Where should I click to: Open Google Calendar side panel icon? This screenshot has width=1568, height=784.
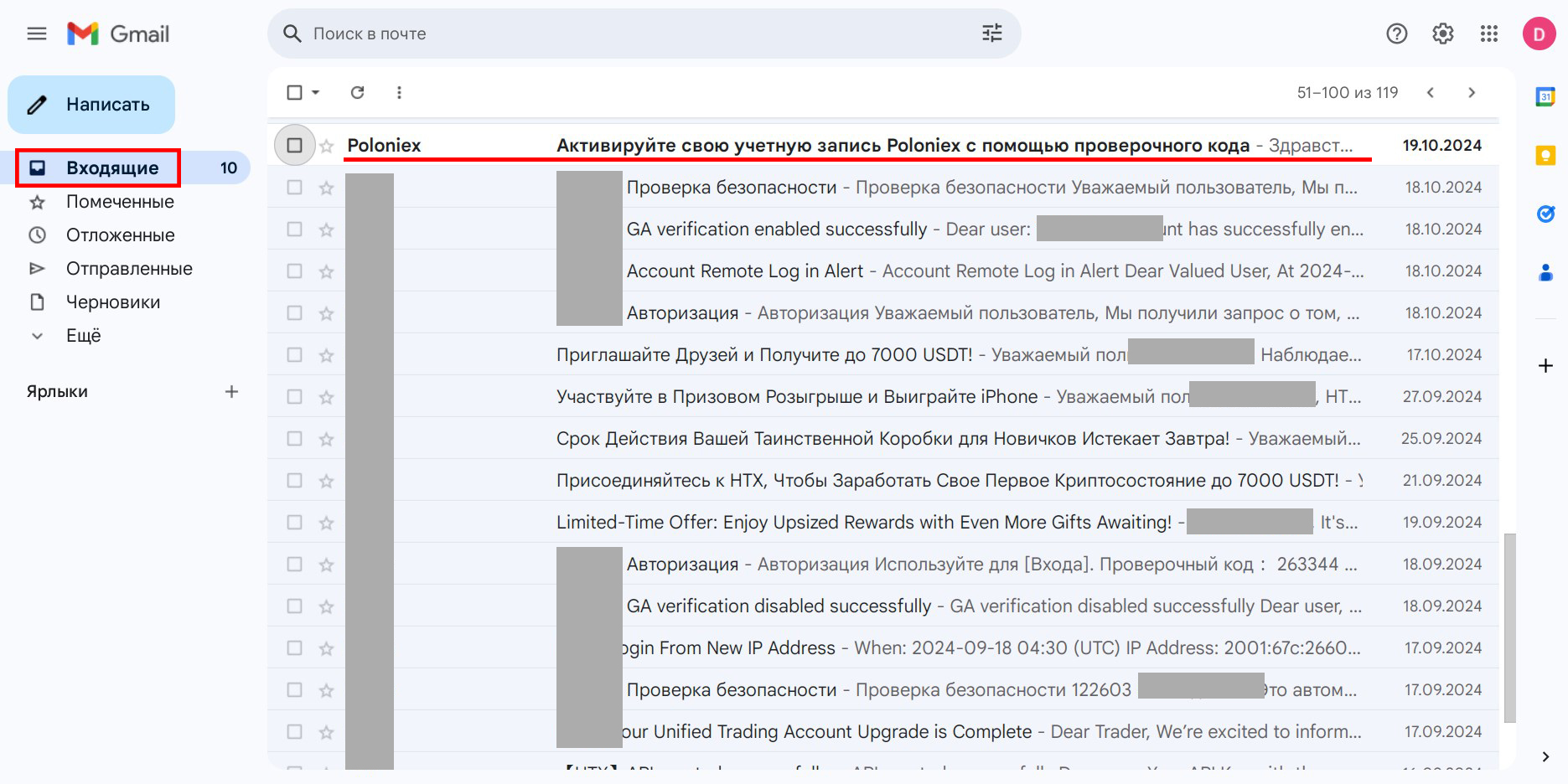[x=1545, y=97]
